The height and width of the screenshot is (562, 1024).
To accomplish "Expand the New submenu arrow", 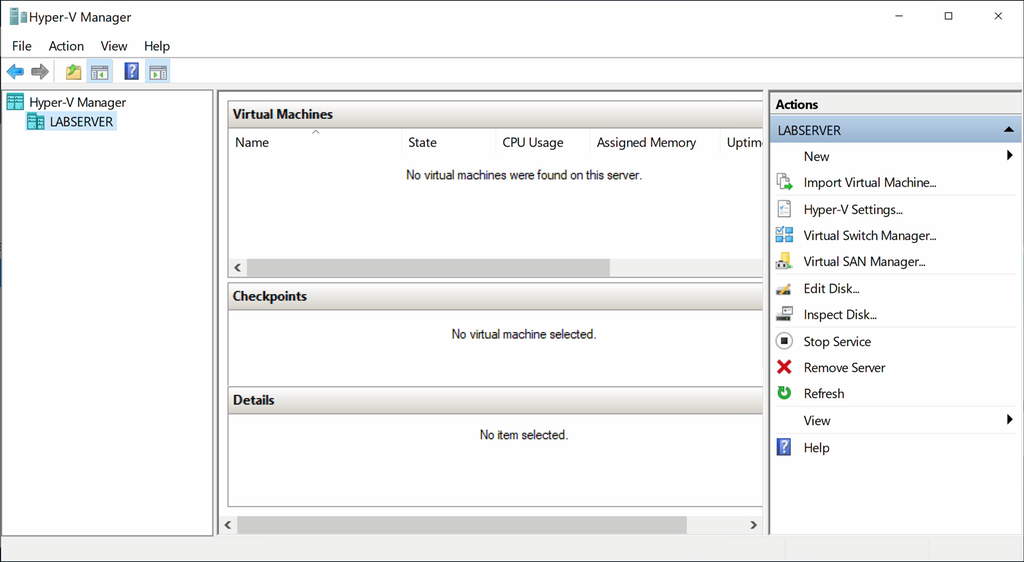I will click(x=1010, y=155).
